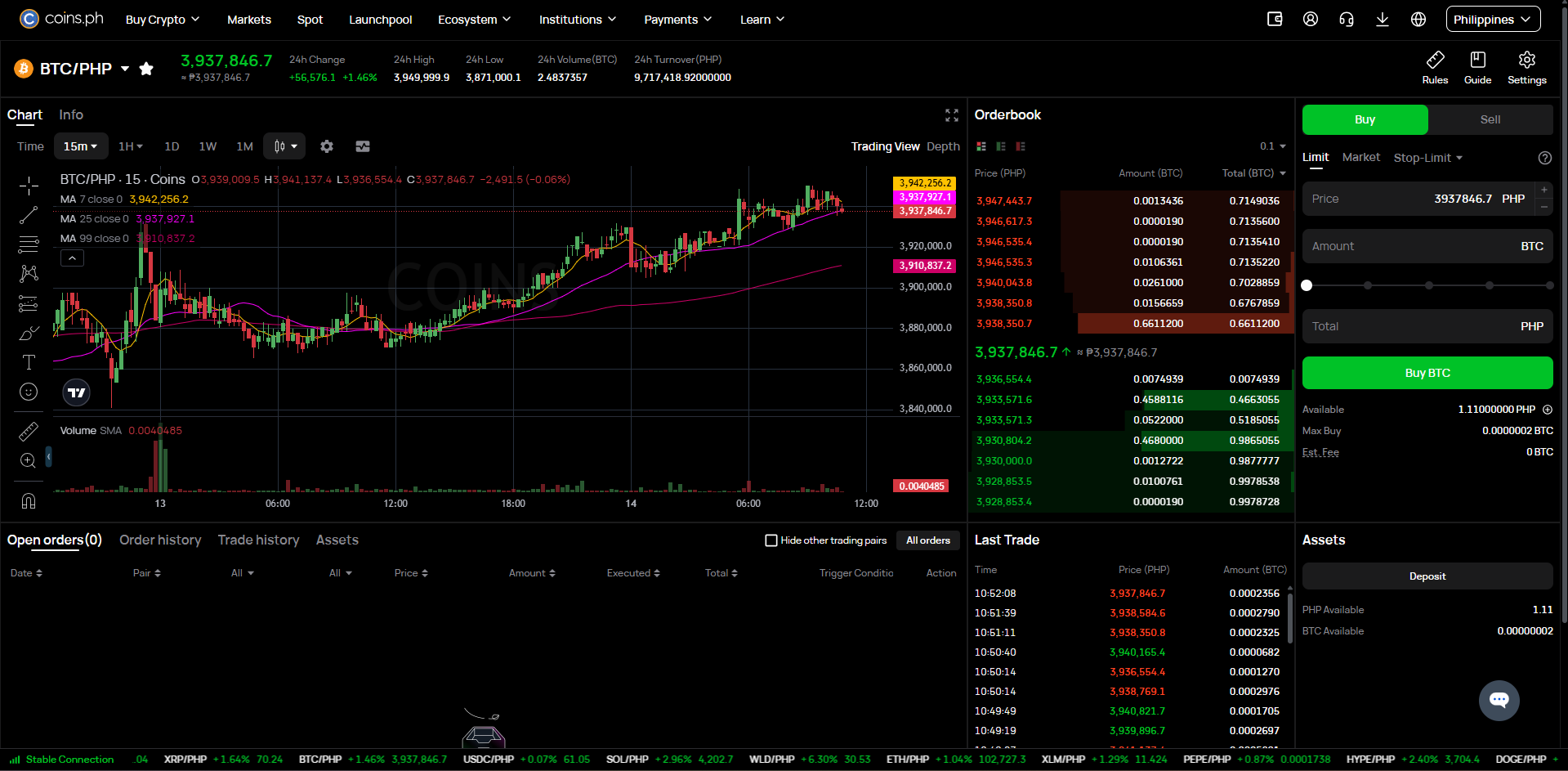Click the amount slider starting handle
The image size is (1568, 771).
[x=1307, y=285]
